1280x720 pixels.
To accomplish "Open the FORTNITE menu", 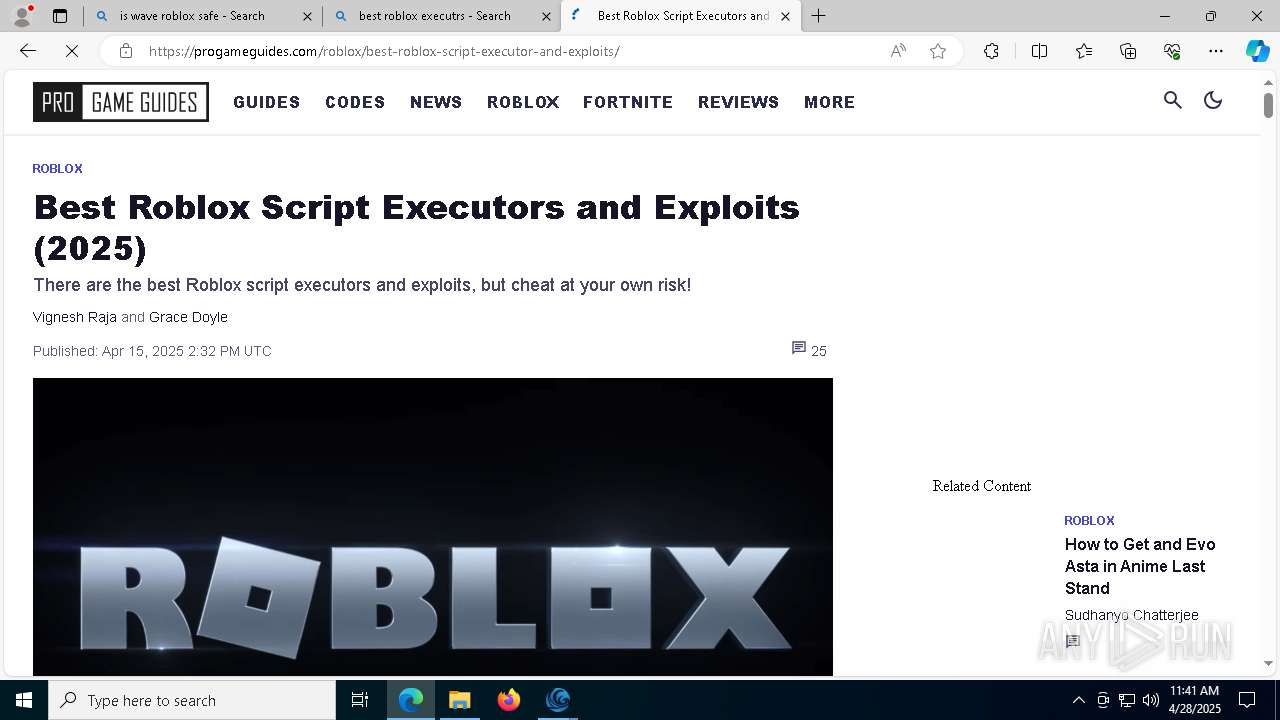I will pos(628,102).
